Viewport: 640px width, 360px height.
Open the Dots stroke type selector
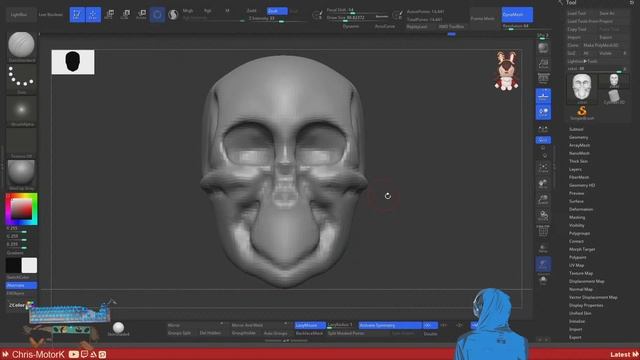click(21, 78)
